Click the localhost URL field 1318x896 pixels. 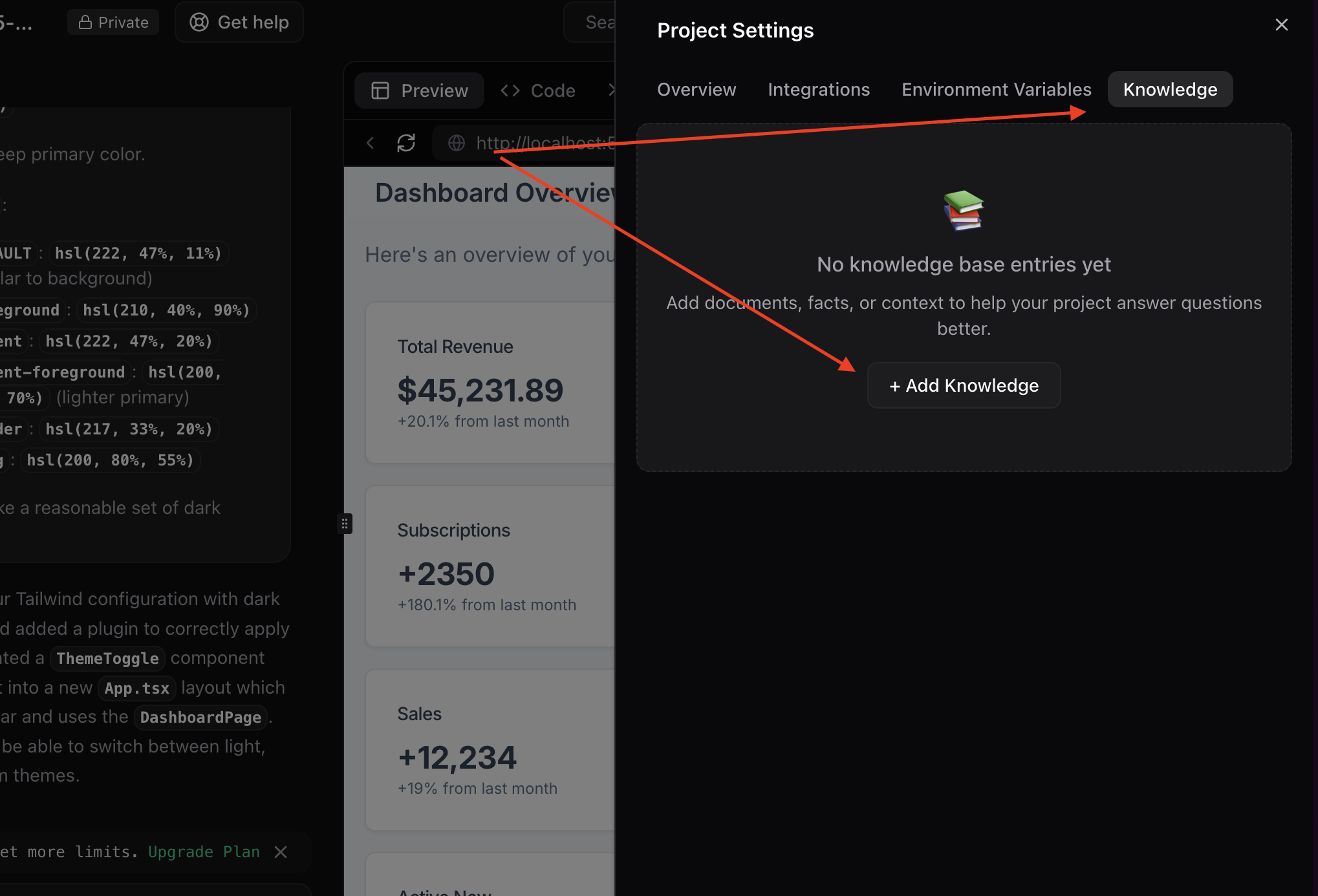tap(524, 143)
